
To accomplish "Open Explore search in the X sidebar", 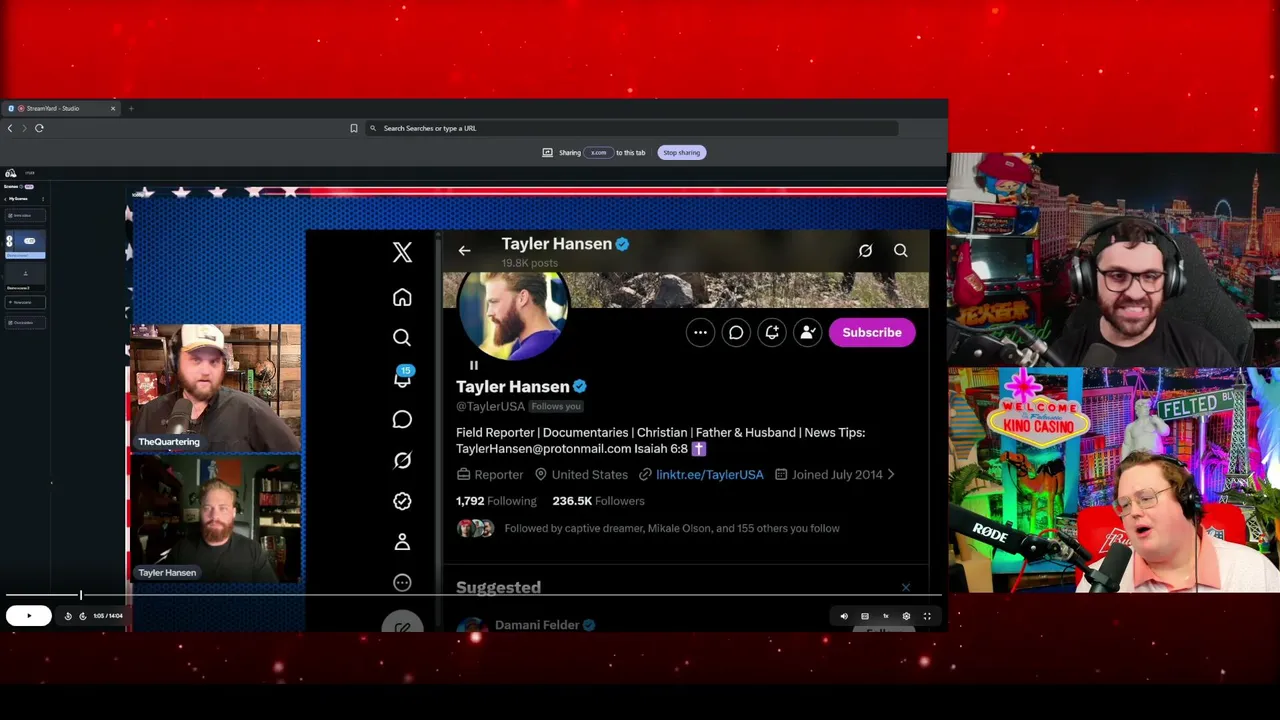I will (402, 338).
